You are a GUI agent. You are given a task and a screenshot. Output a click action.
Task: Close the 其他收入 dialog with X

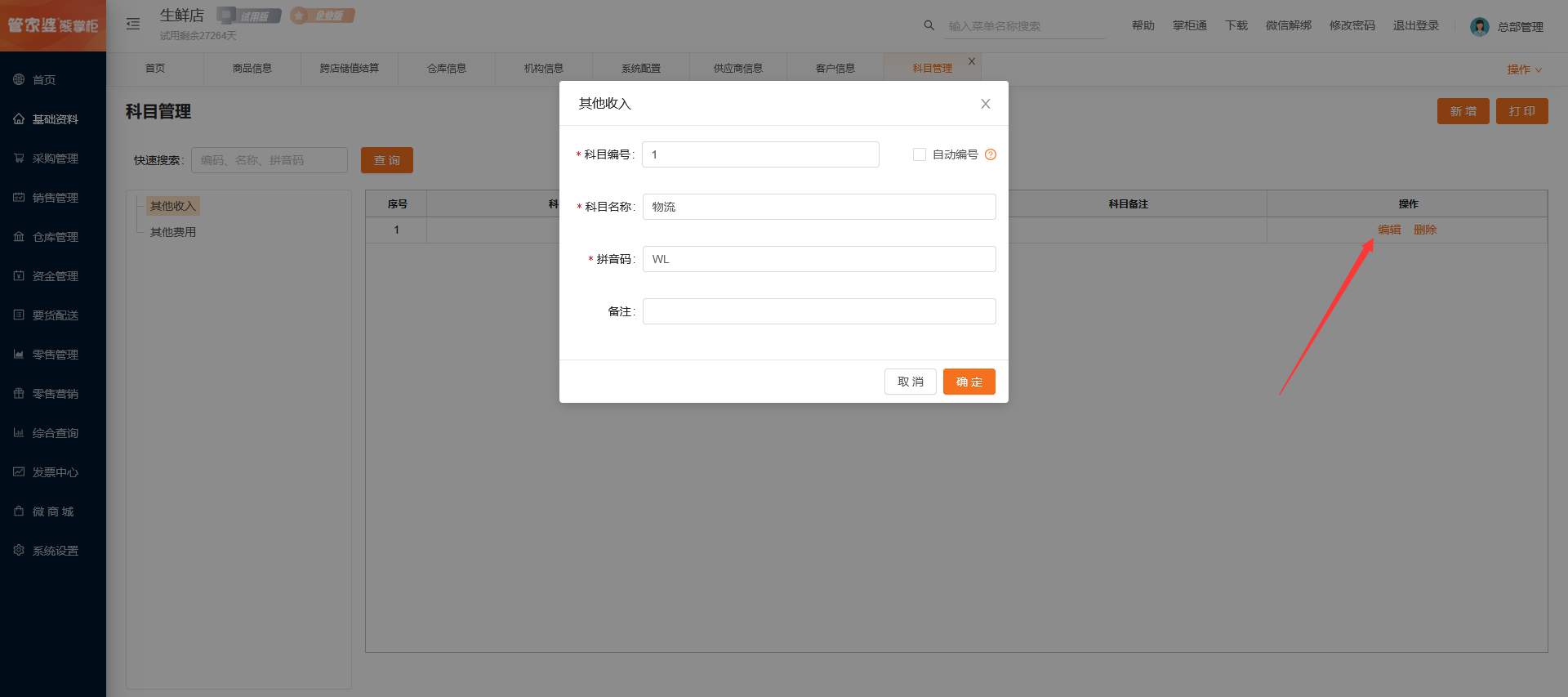(x=986, y=104)
